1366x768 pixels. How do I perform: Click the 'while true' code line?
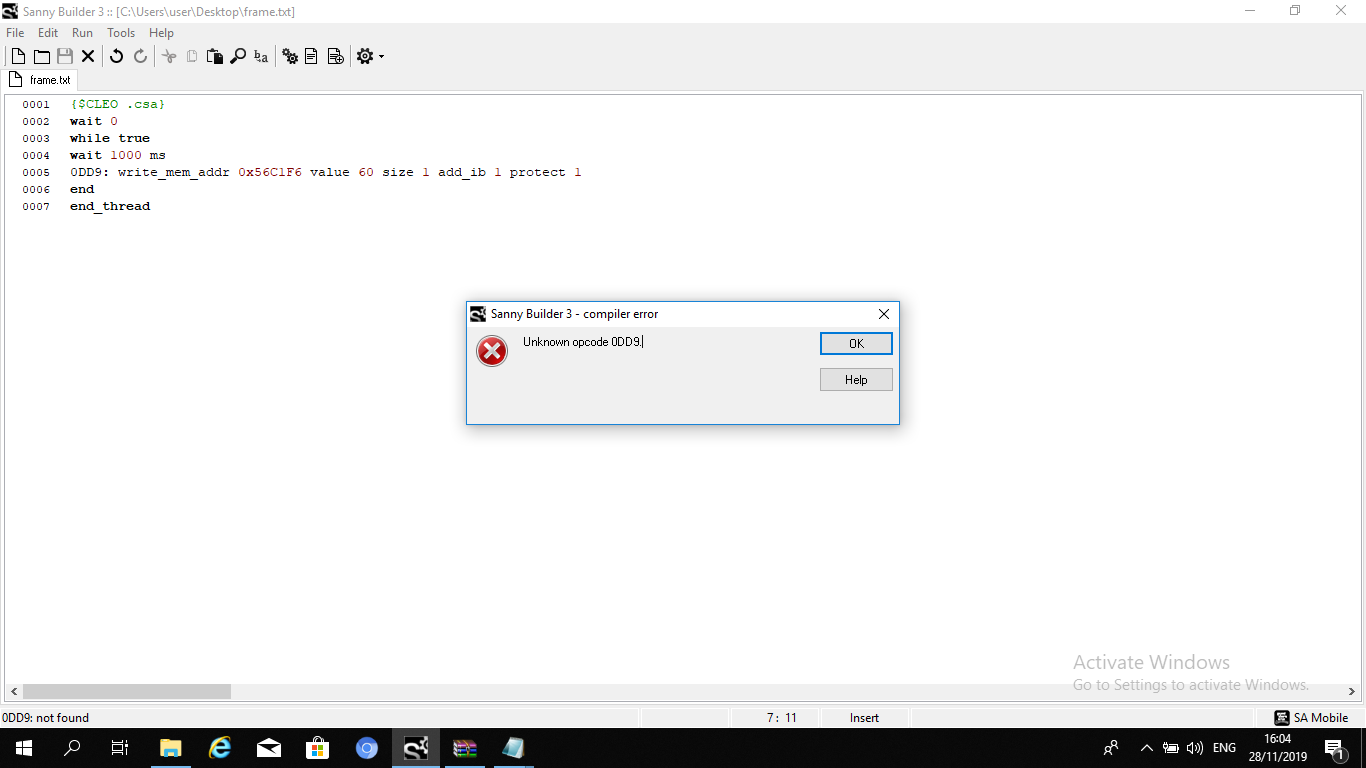click(x=110, y=138)
